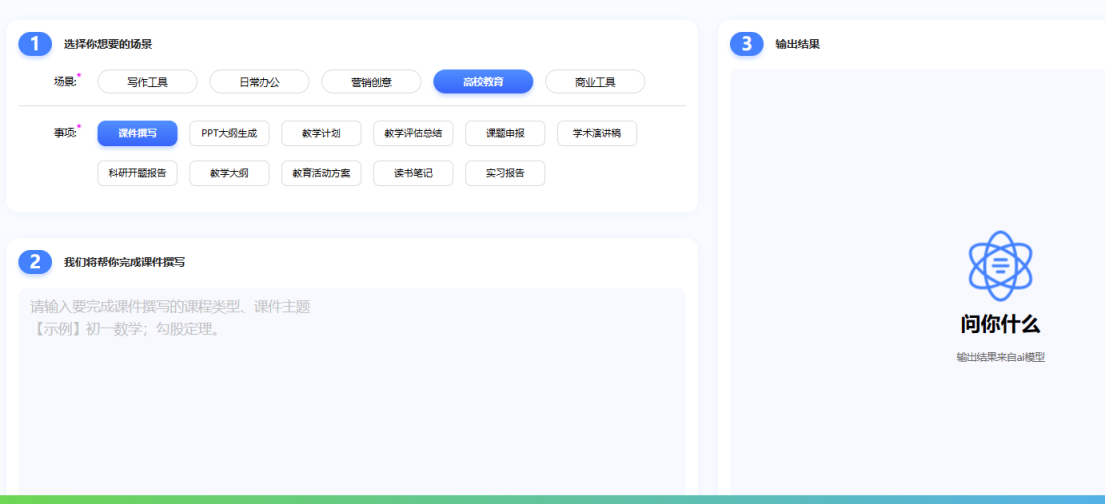Click the step 1 number badge
The width and height of the screenshot is (1105, 504).
pyautogui.click(x=35, y=44)
